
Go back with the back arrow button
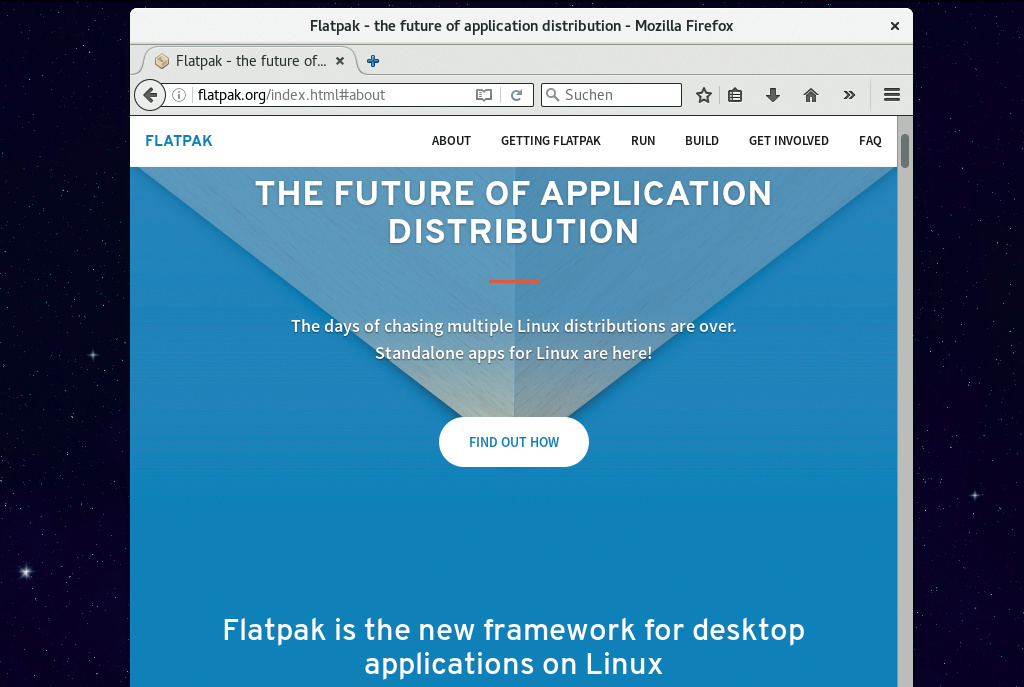click(x=150, y=95)
